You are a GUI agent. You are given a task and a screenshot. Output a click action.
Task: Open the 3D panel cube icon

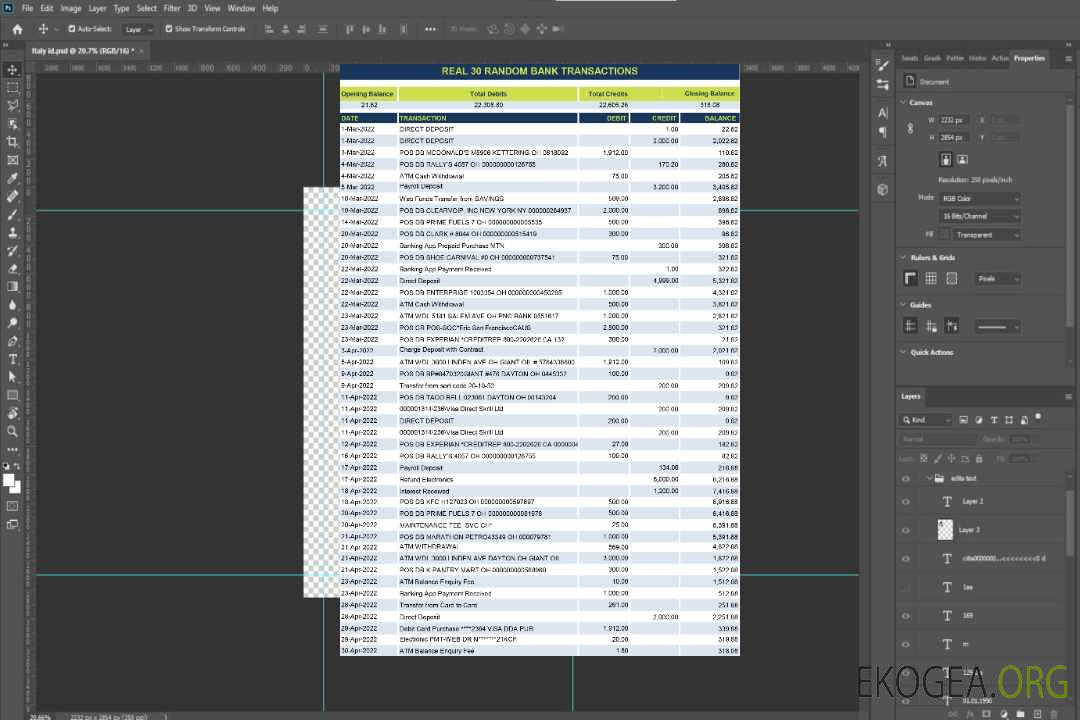pos(883,189)
